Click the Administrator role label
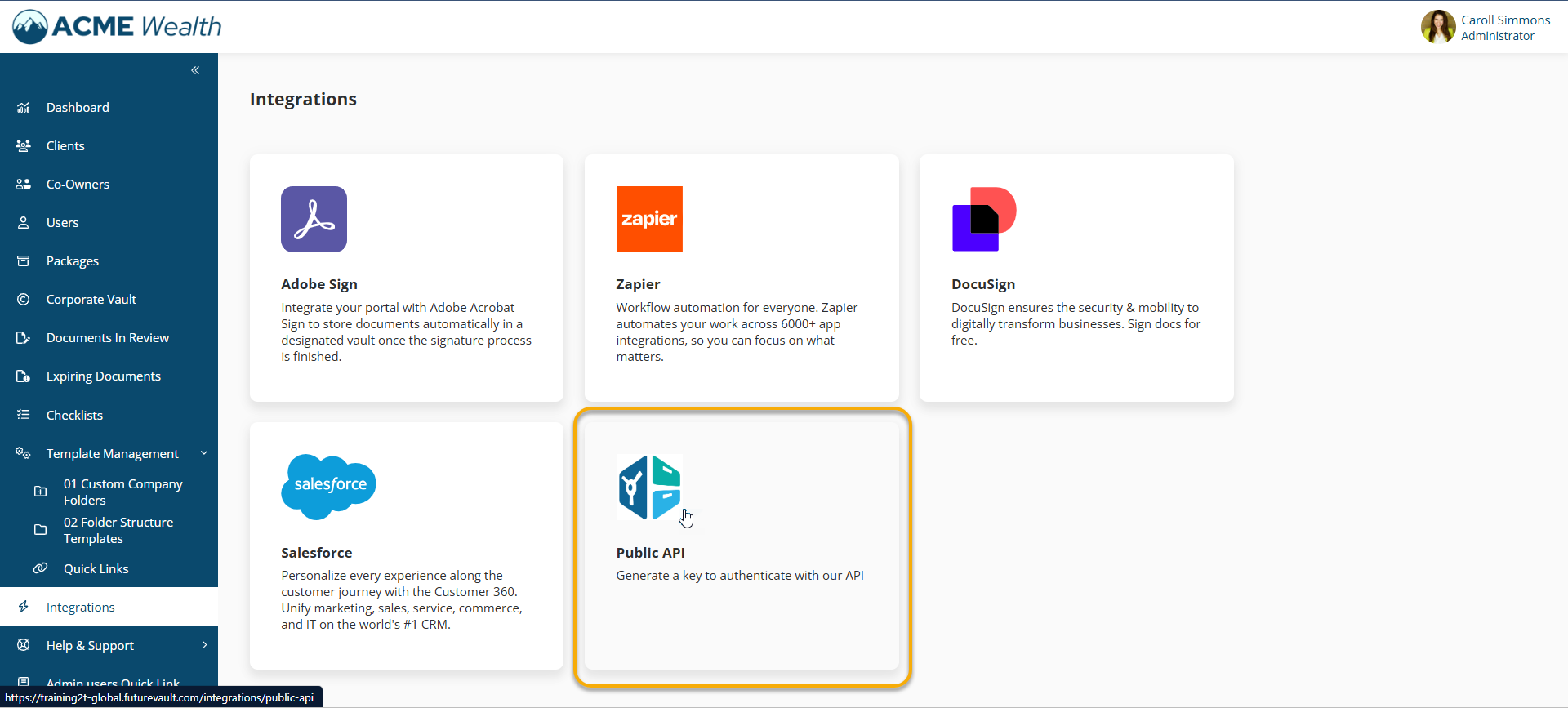Image resolution: width=1568 pixels, height=708 pixels. pos(1497,36)
